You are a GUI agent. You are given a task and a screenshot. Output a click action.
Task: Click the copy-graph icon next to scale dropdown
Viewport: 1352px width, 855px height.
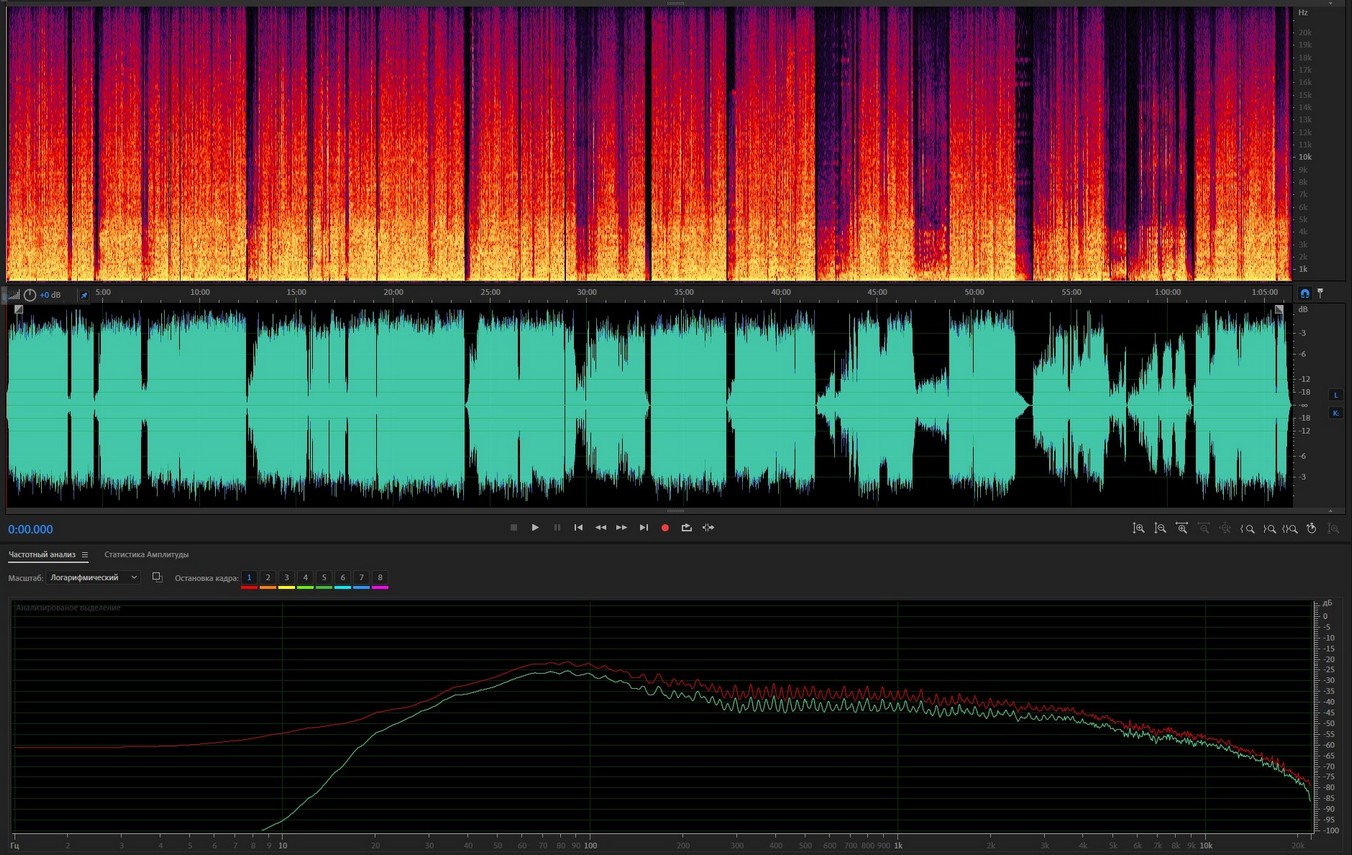[x=157, y=578]
